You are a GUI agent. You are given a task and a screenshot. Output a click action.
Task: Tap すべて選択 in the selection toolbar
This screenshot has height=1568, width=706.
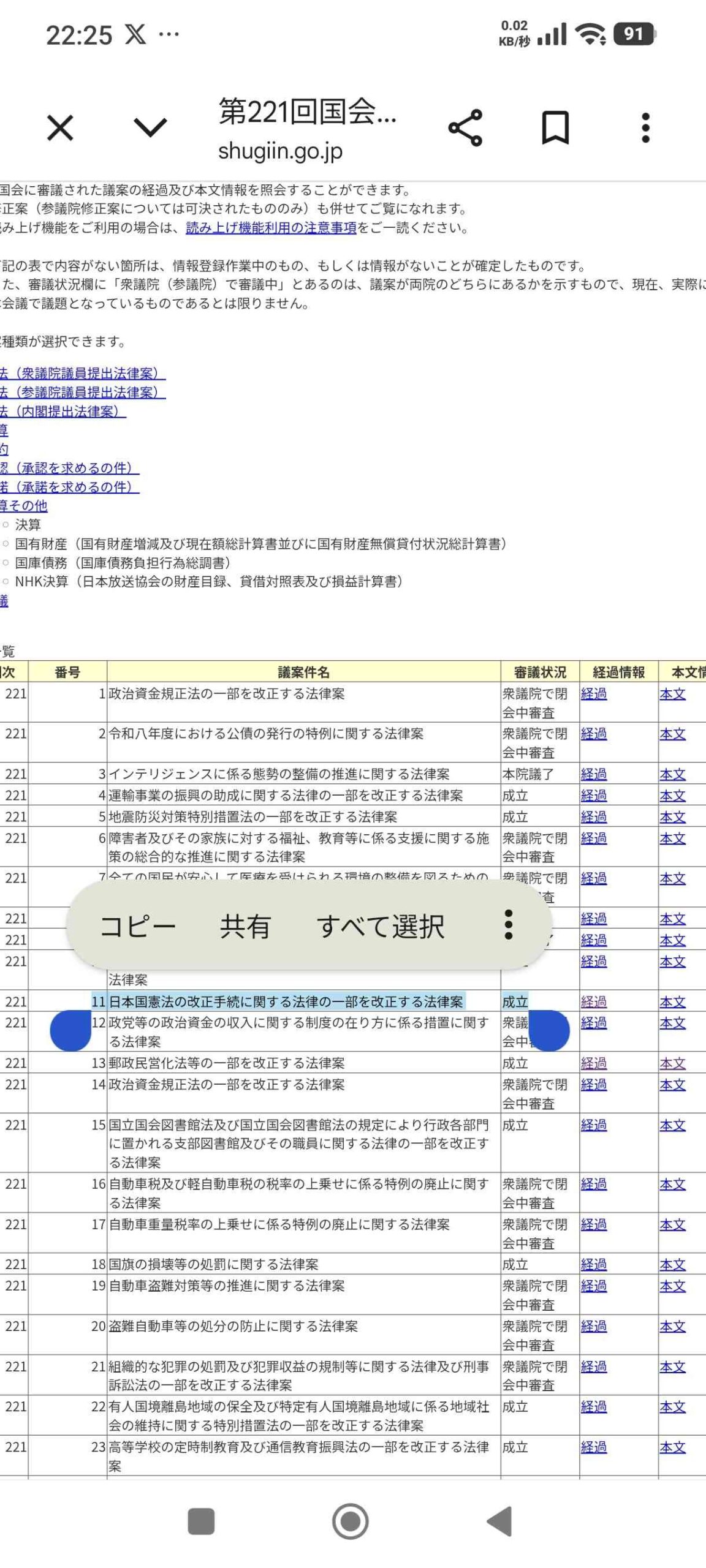tap(380, 925)
